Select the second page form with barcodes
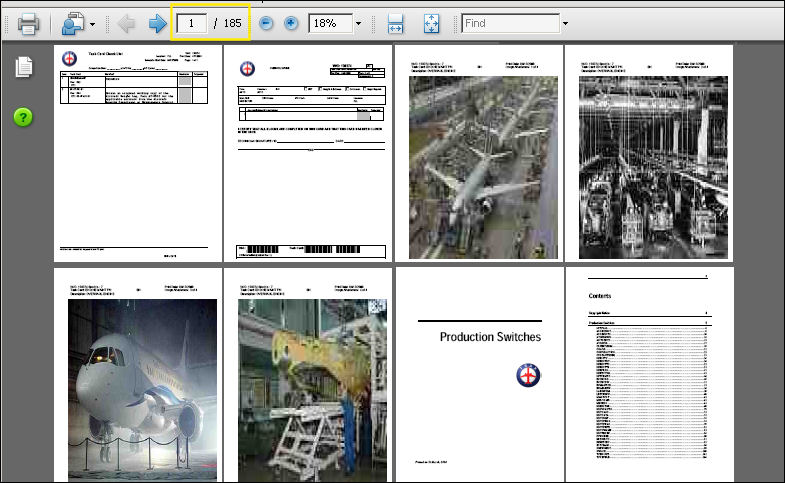 click(308, 153)
